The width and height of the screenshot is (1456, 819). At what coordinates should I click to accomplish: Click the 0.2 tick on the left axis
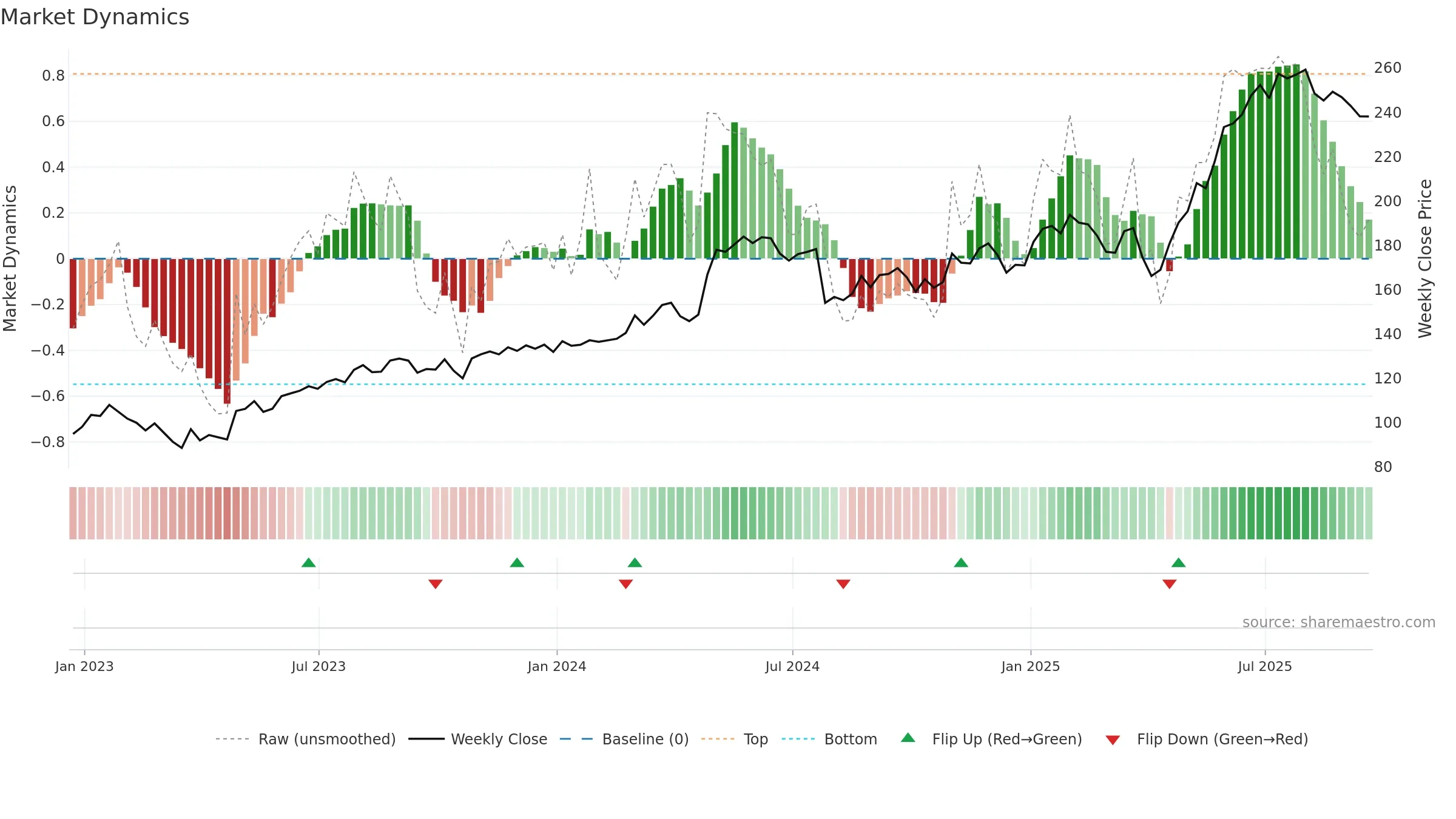point(53,213)
